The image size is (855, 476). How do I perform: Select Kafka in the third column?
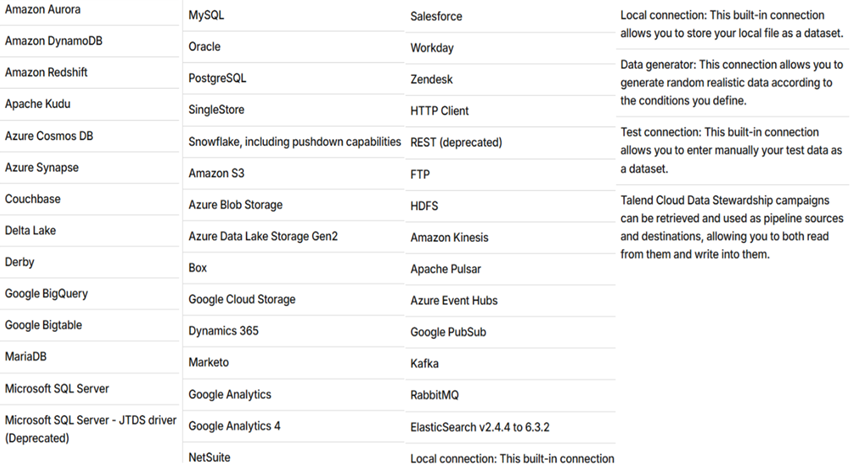tap(424, 364)
